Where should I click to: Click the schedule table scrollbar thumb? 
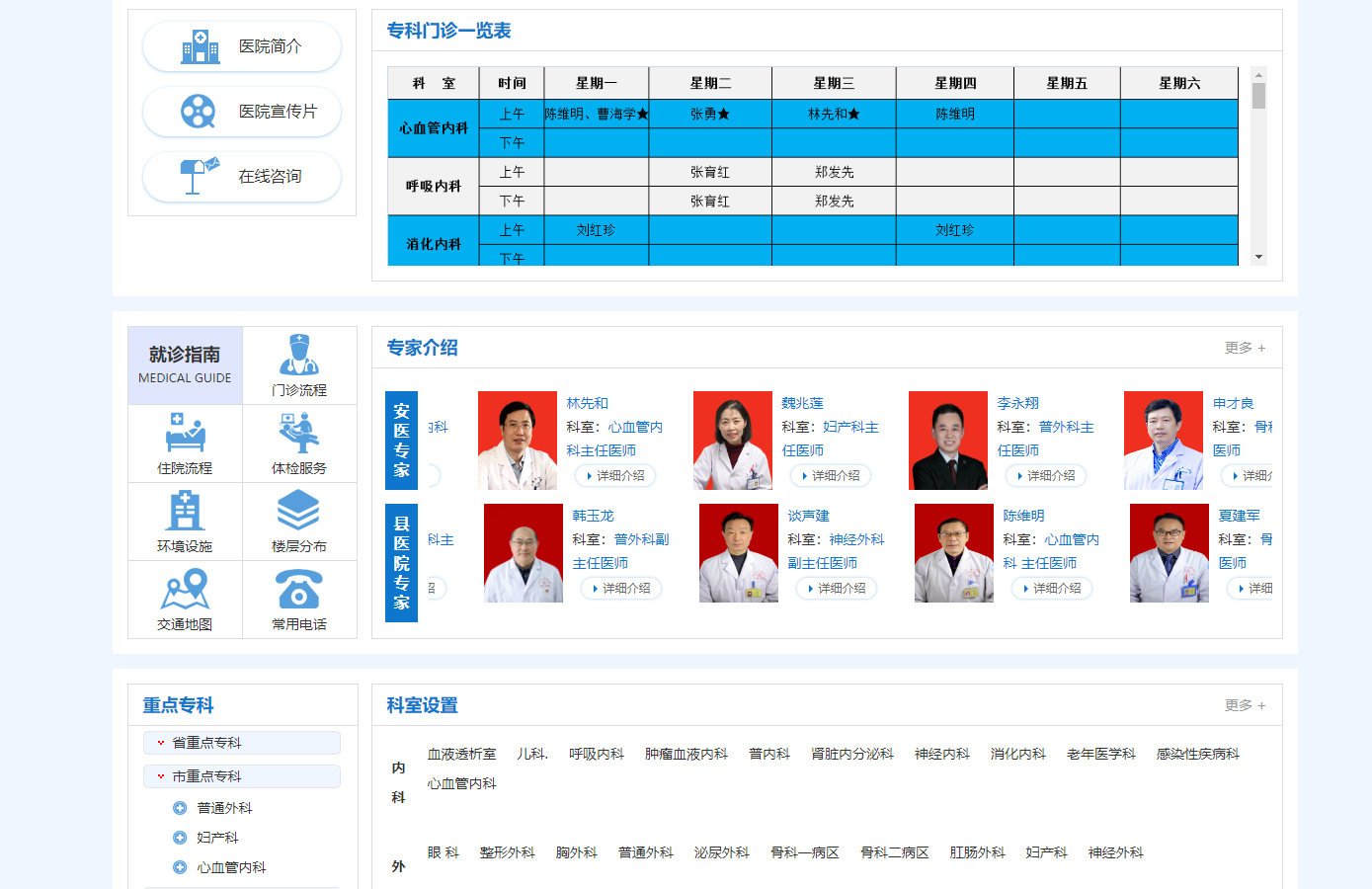point(1258,96)
